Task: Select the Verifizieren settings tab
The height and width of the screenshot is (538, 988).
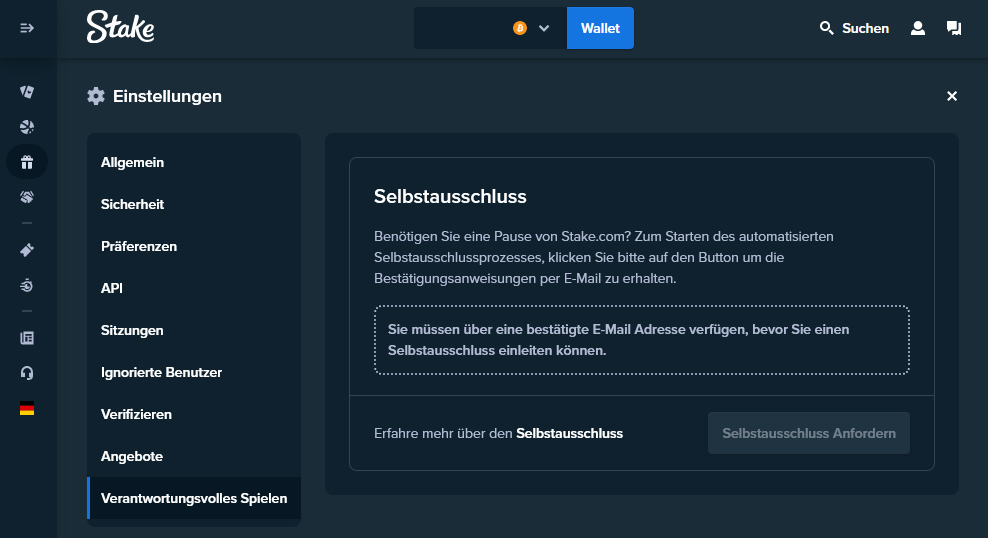Action: tap(194, 415)
